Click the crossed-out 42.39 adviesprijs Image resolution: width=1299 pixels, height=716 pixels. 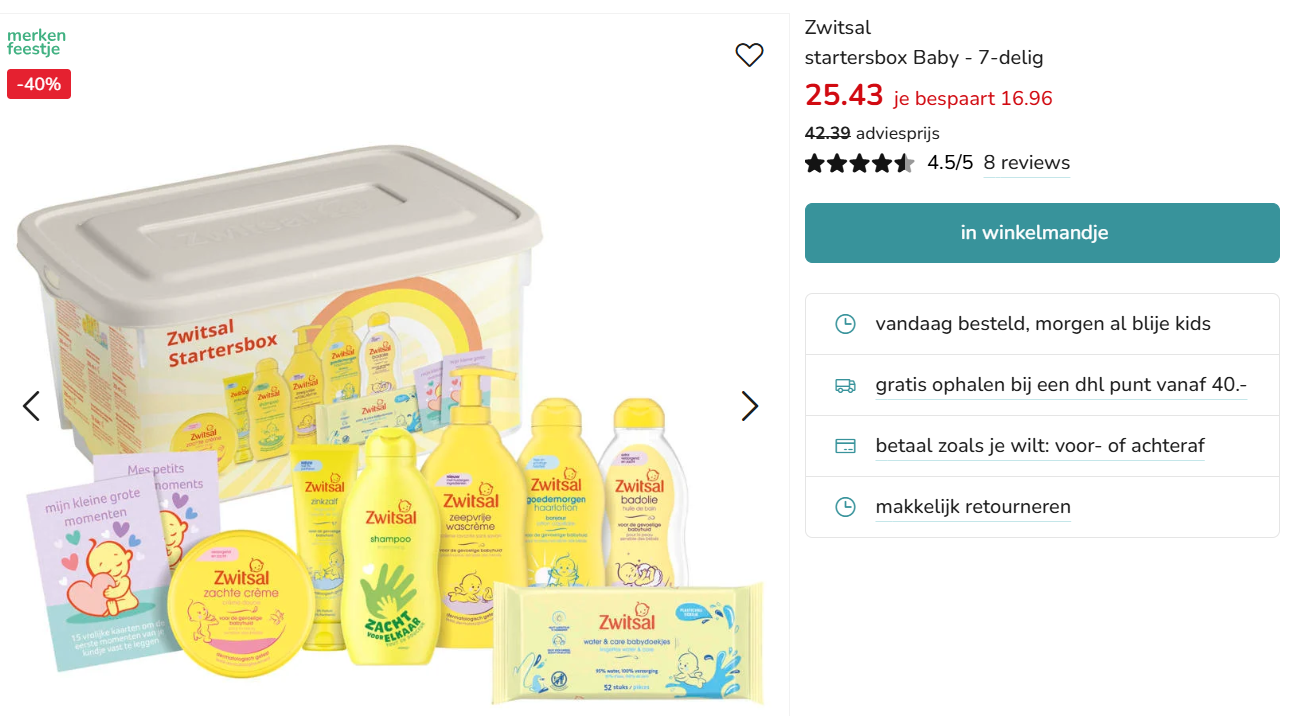pos(826,132)
